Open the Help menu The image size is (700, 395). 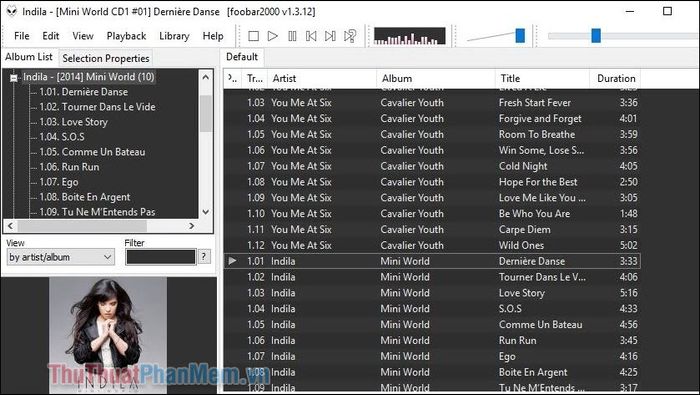point(212,36)
